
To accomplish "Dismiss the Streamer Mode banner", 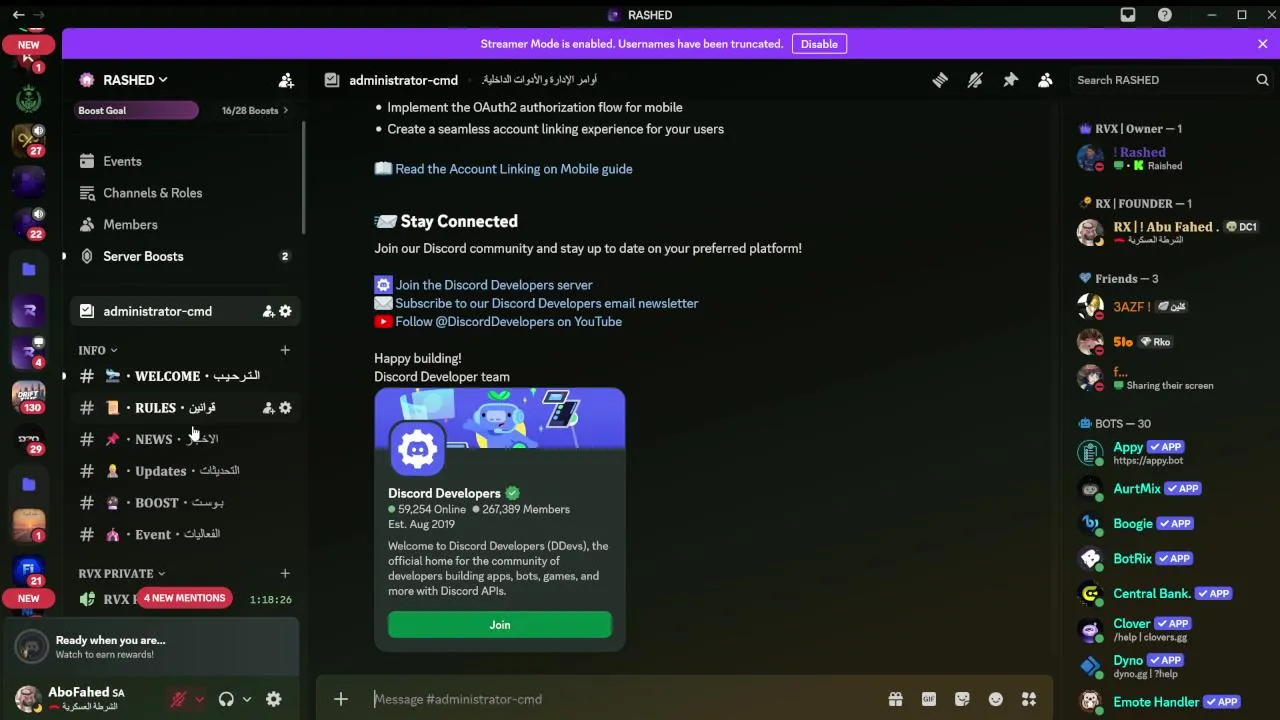I will pyautogui.click(x=1262, y=44).
